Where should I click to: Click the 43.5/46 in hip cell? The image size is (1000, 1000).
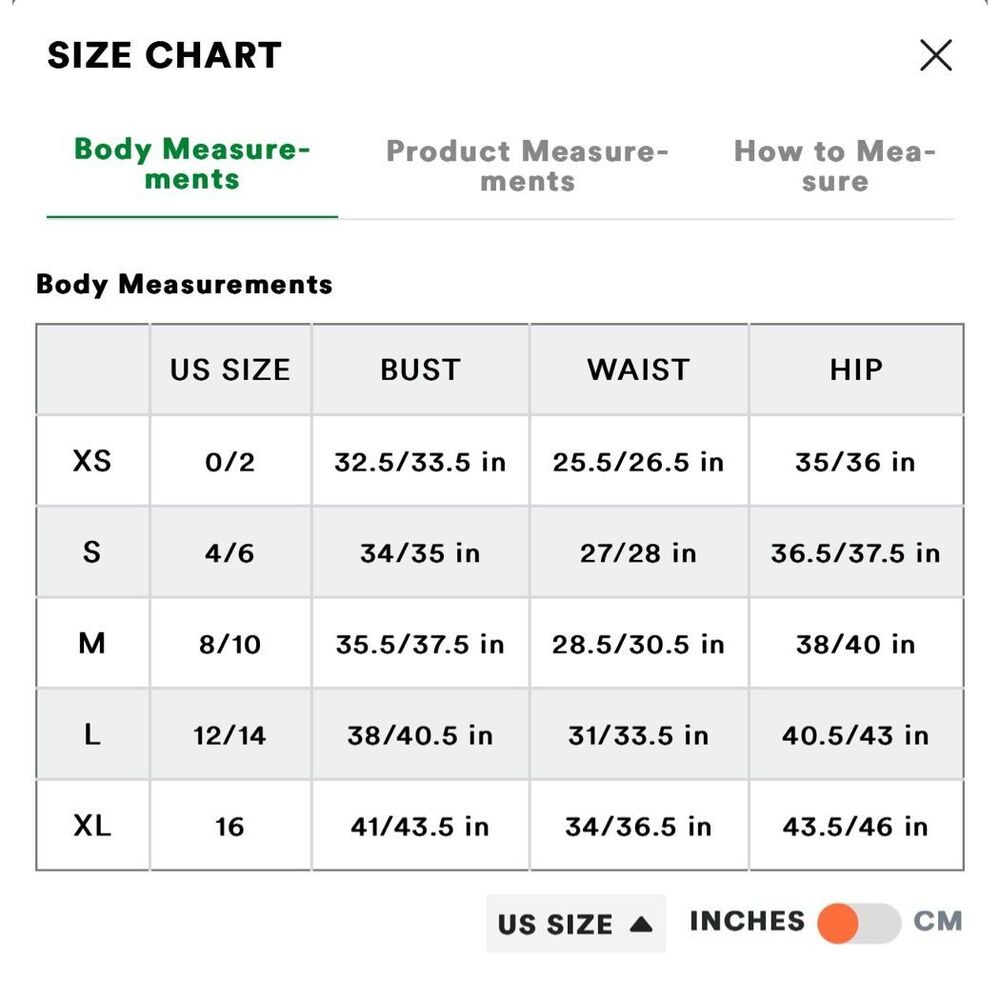click(856, 827)
